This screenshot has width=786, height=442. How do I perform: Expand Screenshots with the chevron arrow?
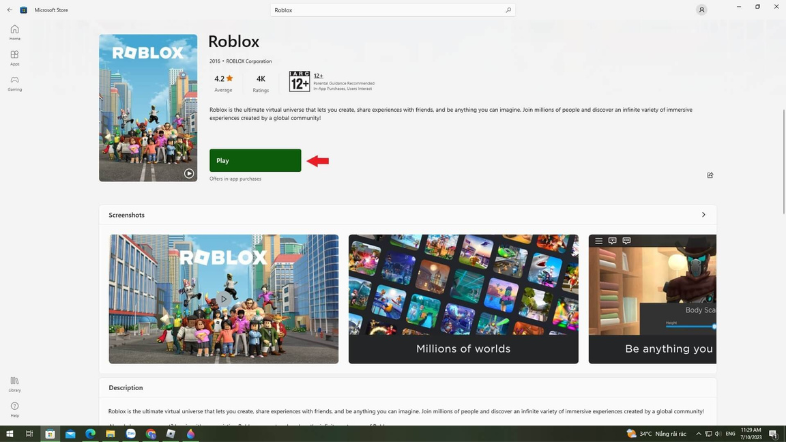703,215
